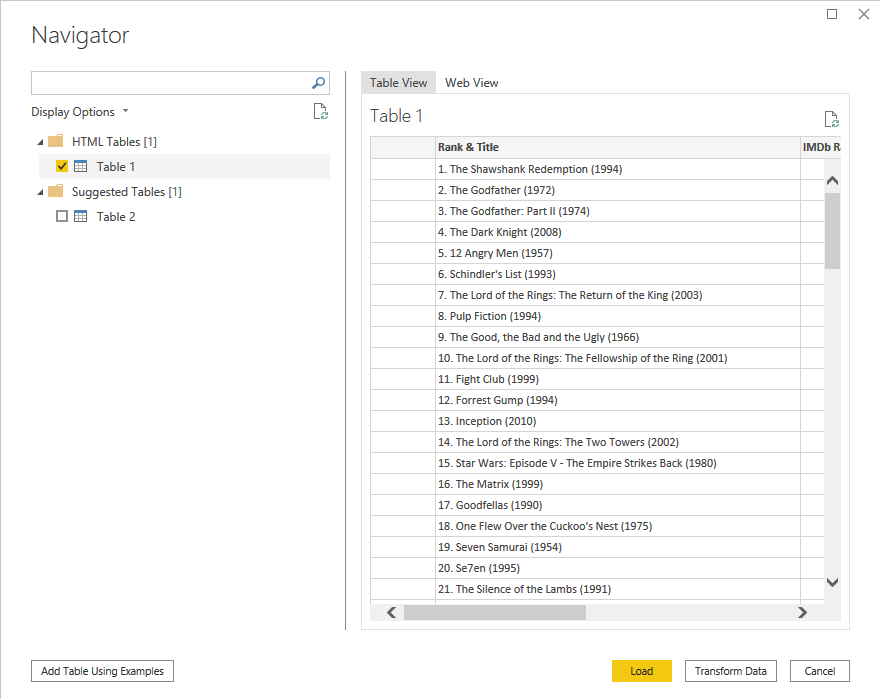Collapse the Suggested Tables tree group
The width and height of the screenshot is (880, 699).
[40, 192]
